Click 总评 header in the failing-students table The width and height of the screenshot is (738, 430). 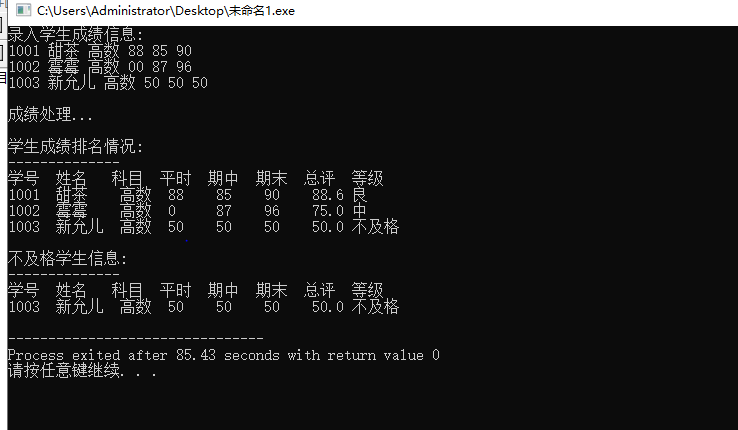click(x=319, y=290)
